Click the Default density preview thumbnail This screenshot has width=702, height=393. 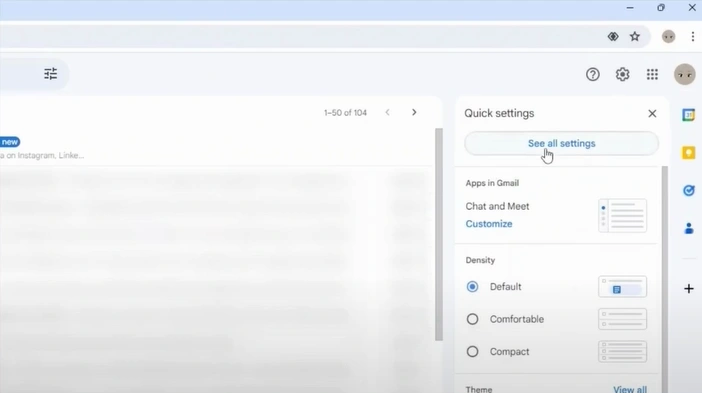tap(622, 286)
